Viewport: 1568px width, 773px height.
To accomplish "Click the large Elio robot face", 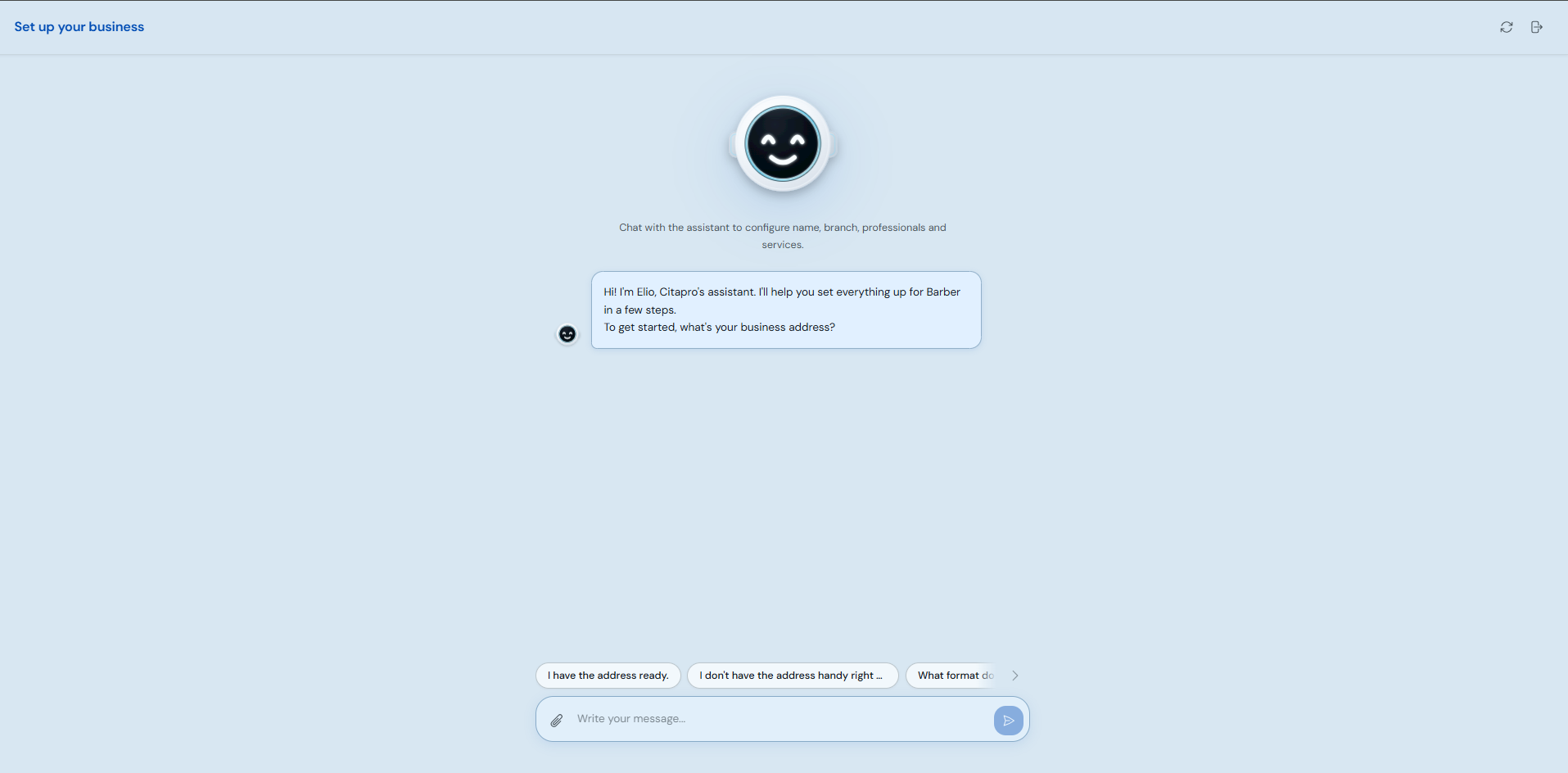I will [783, 144].
